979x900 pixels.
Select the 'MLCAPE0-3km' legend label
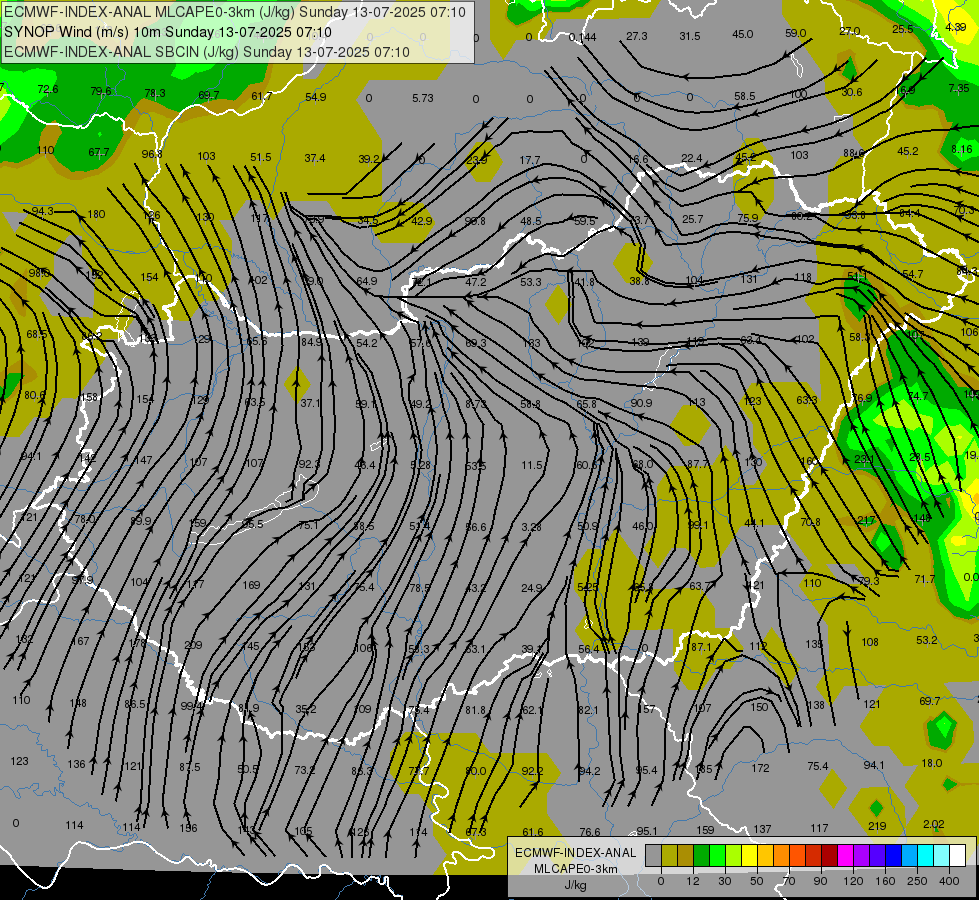tap(575, 869)
